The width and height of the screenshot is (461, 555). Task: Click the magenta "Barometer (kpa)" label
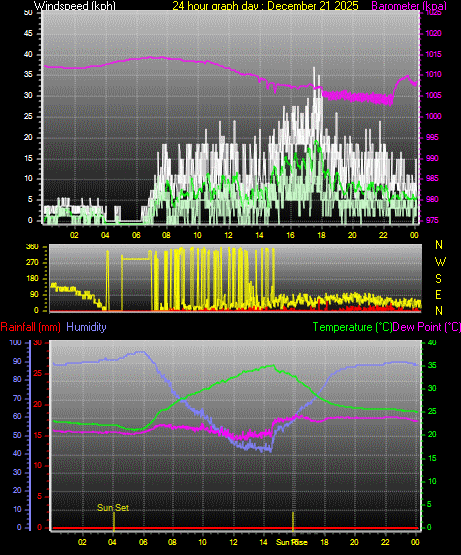pos(409,5)
